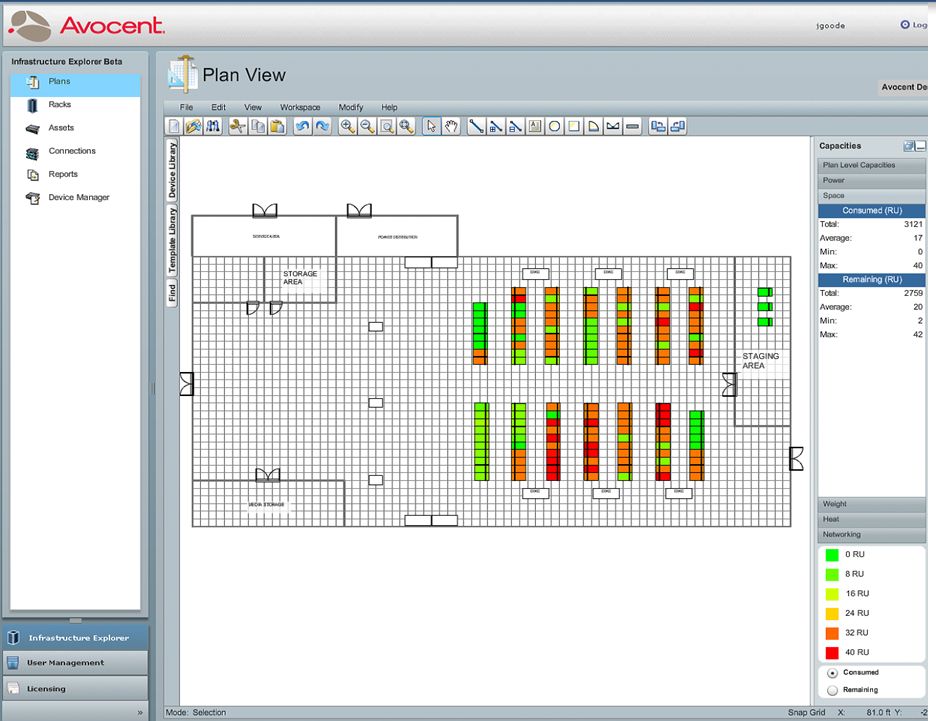Select the Pan hand tool
The image size is (936, 721).
pyautogui.click(x=452, y=127)
